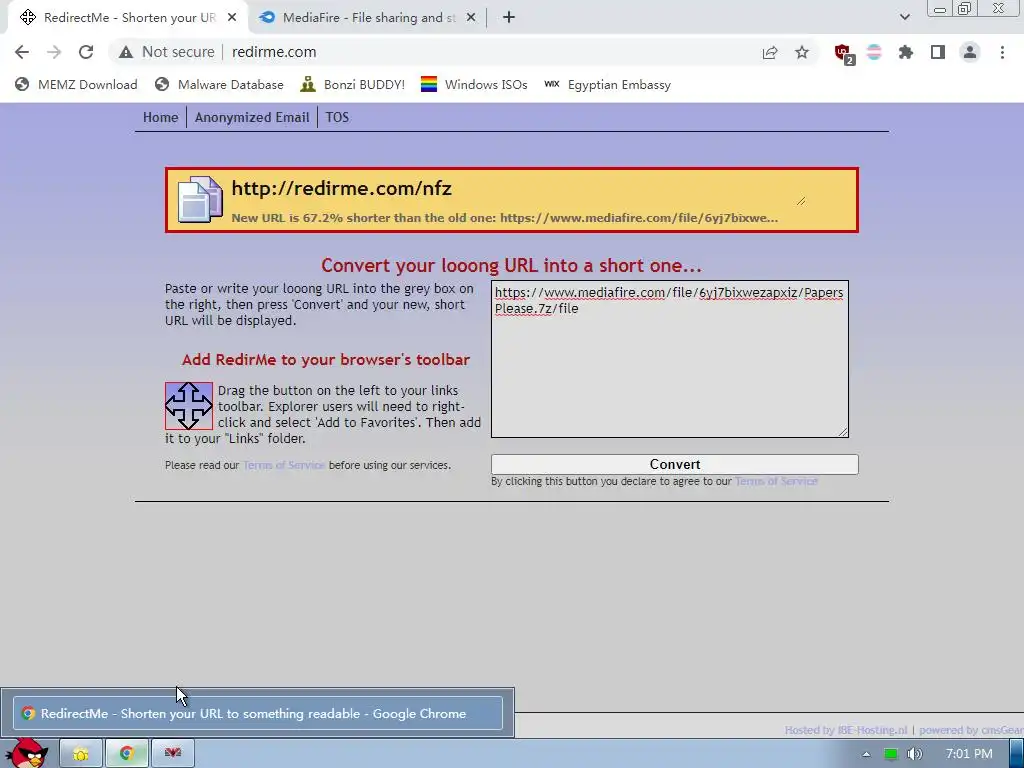
Task: Open the TOS menu item
Action: click(x=337, y=118)
